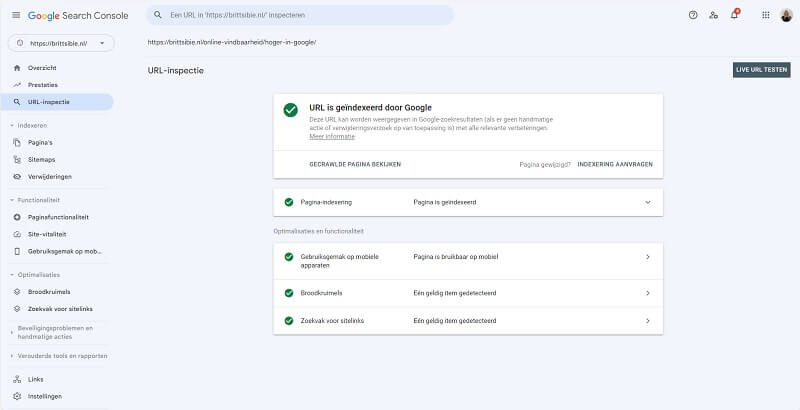
Task: Click the Sitemaps icon
Action: [x=17, y=160]
